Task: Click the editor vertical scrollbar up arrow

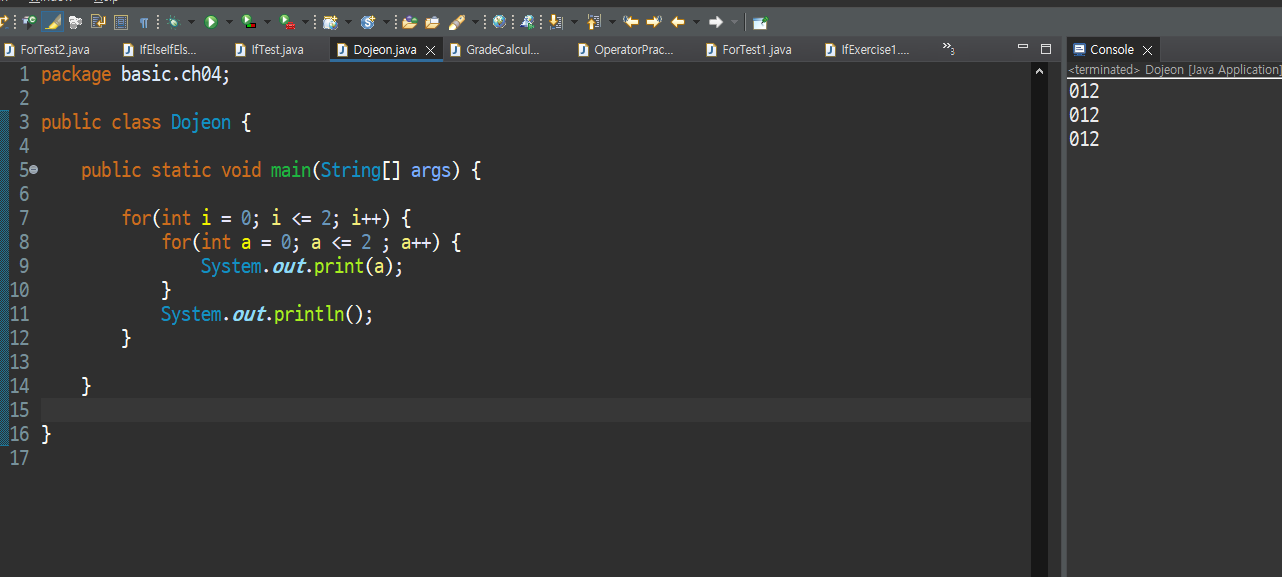Action: coord(1040,72)
